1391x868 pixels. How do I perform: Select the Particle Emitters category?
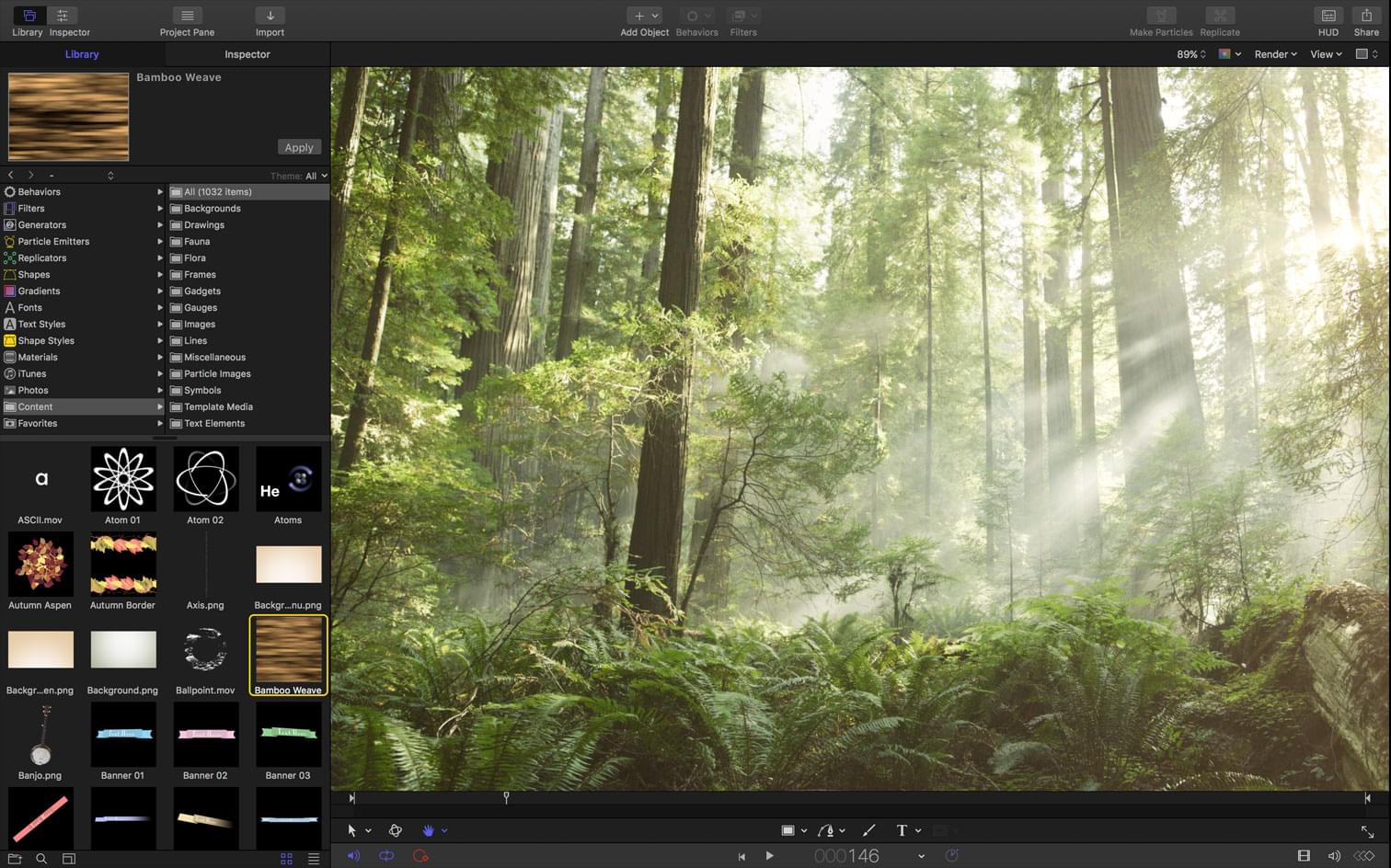83,242
